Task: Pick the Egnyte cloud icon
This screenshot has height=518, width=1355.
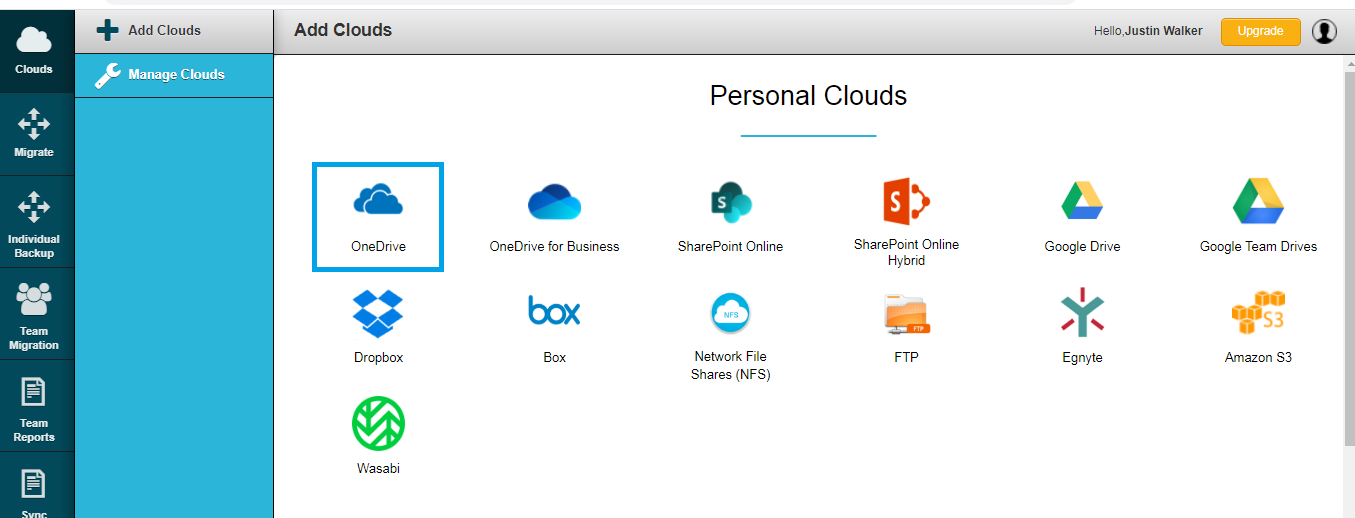Action: 1082,312
